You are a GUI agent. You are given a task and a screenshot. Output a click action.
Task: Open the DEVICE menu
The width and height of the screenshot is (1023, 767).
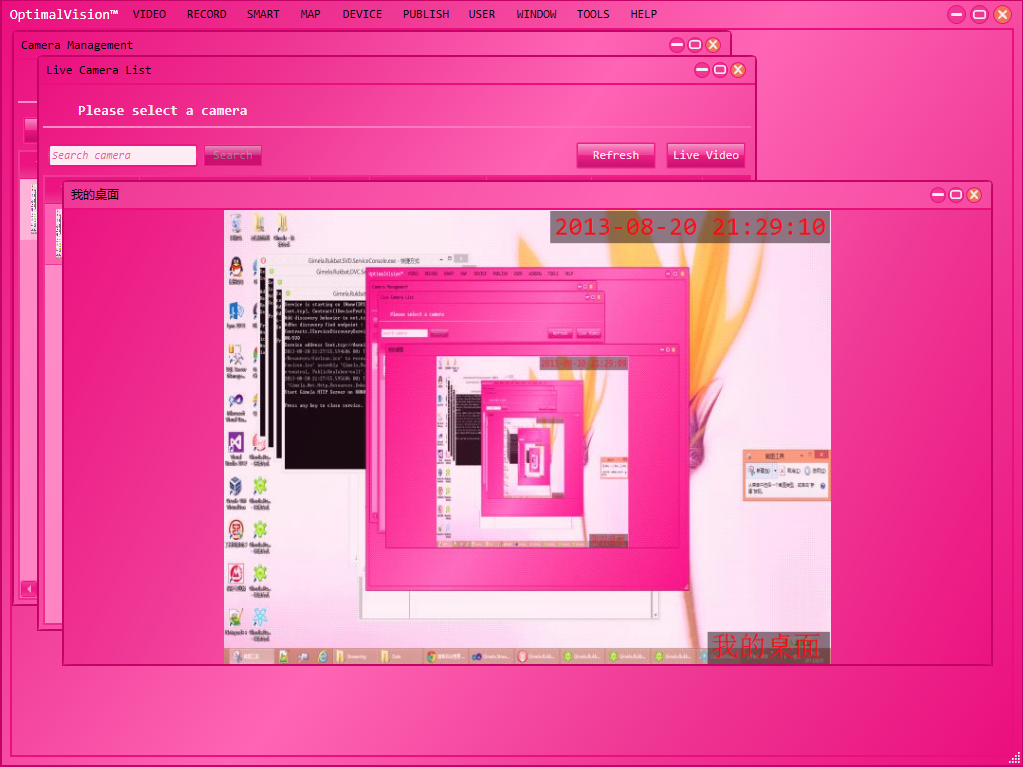tap(362, 14)
